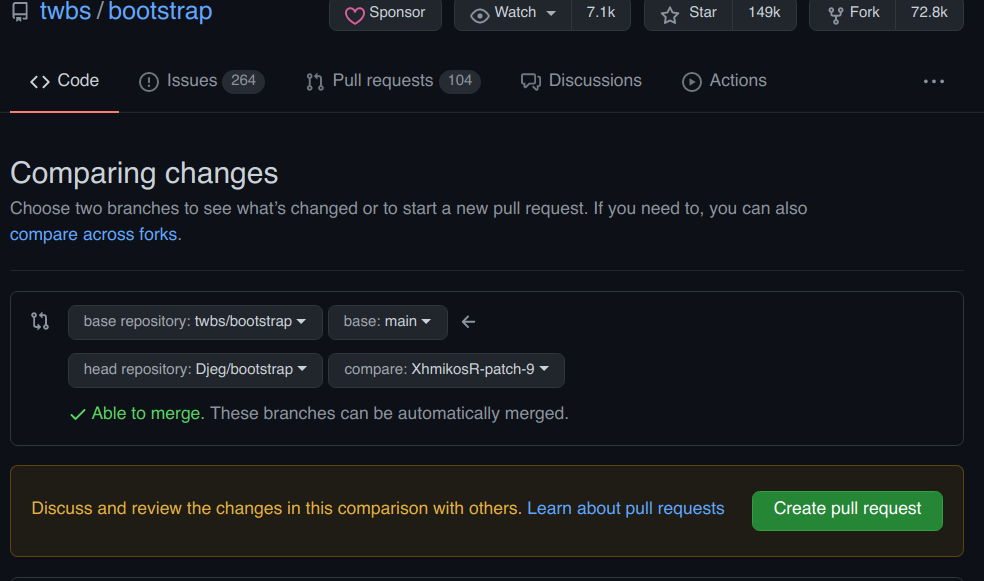984x581 pixels.
Task: Open the bootstrap repository link
Action: 160,11
